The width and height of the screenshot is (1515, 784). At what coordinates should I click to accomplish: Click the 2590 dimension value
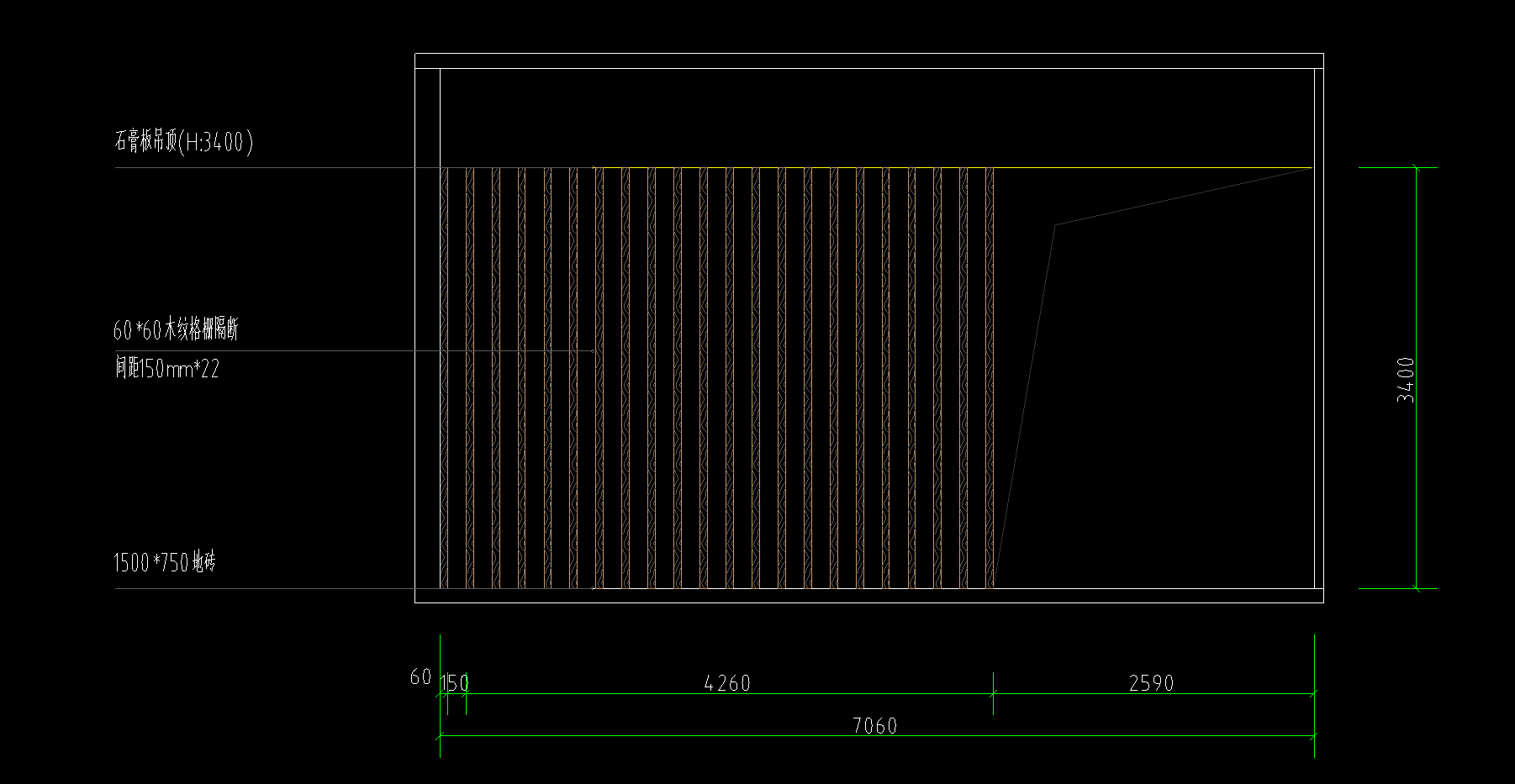point(1151,683)
